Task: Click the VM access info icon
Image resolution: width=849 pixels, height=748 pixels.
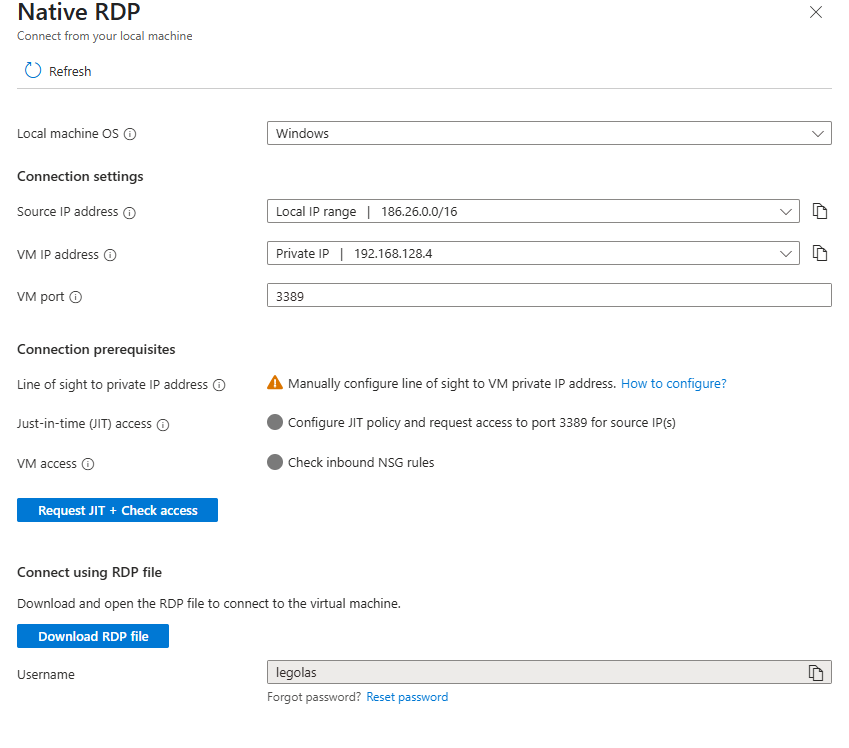Action: pos(88,464)
